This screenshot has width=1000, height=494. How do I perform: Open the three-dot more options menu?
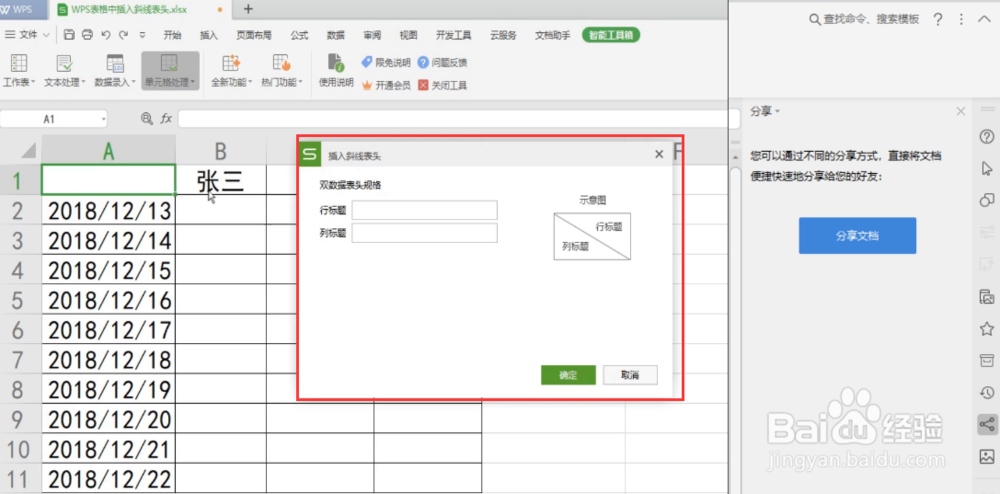[961, 19]
